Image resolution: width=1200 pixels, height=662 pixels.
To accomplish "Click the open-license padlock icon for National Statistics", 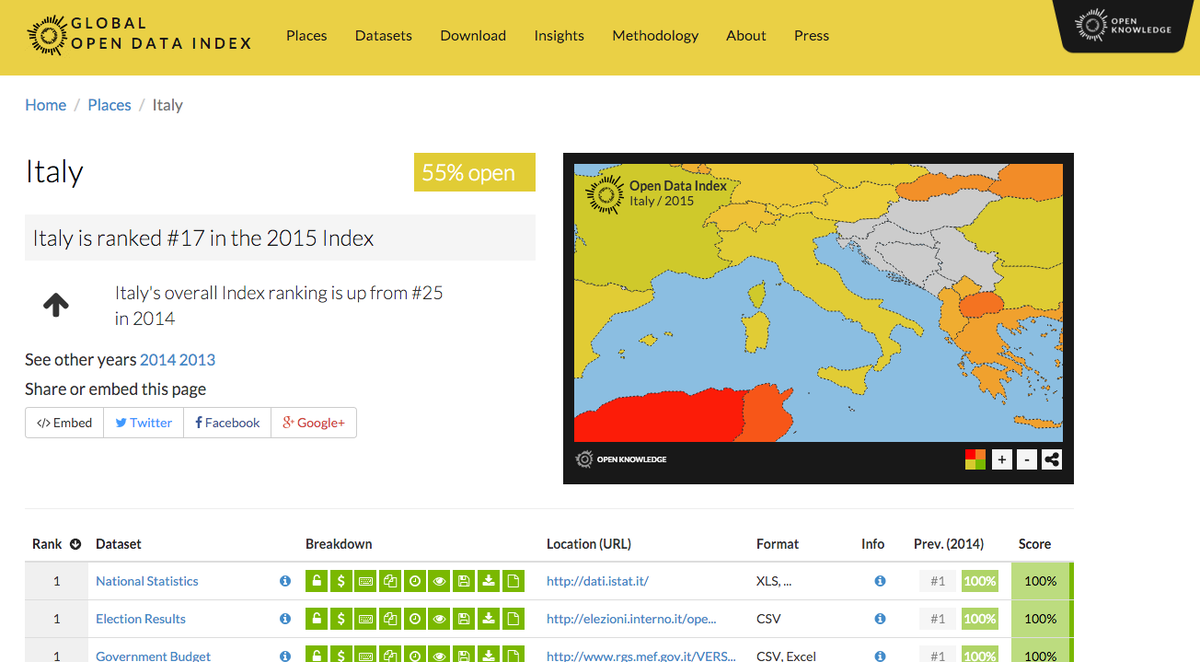I will pyautogui.click(x=316, y=580).
